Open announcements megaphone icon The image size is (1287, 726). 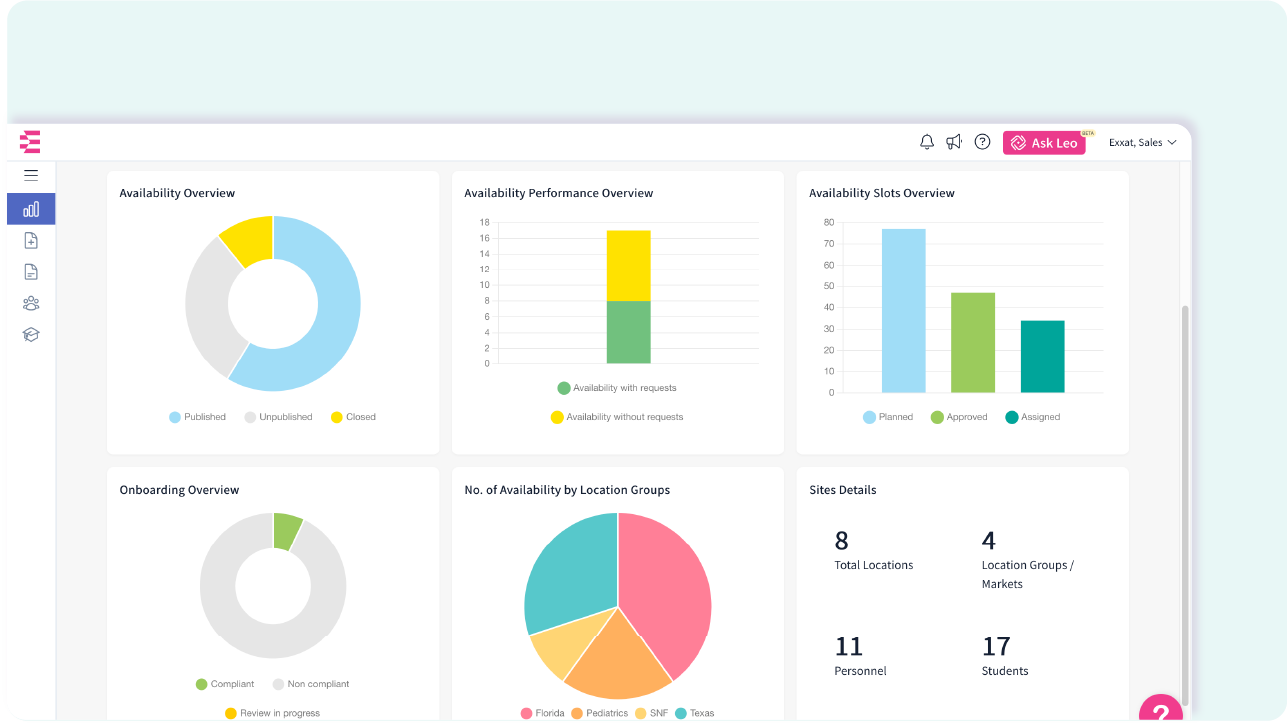click(x=954, y=142)
